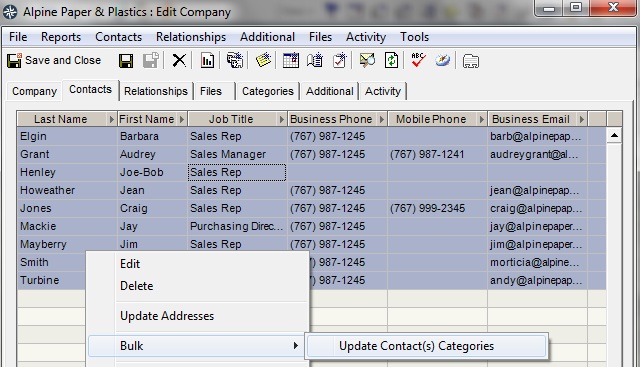640x367 pixels.
Task: Open the File menu
Action: coord(18,37)
